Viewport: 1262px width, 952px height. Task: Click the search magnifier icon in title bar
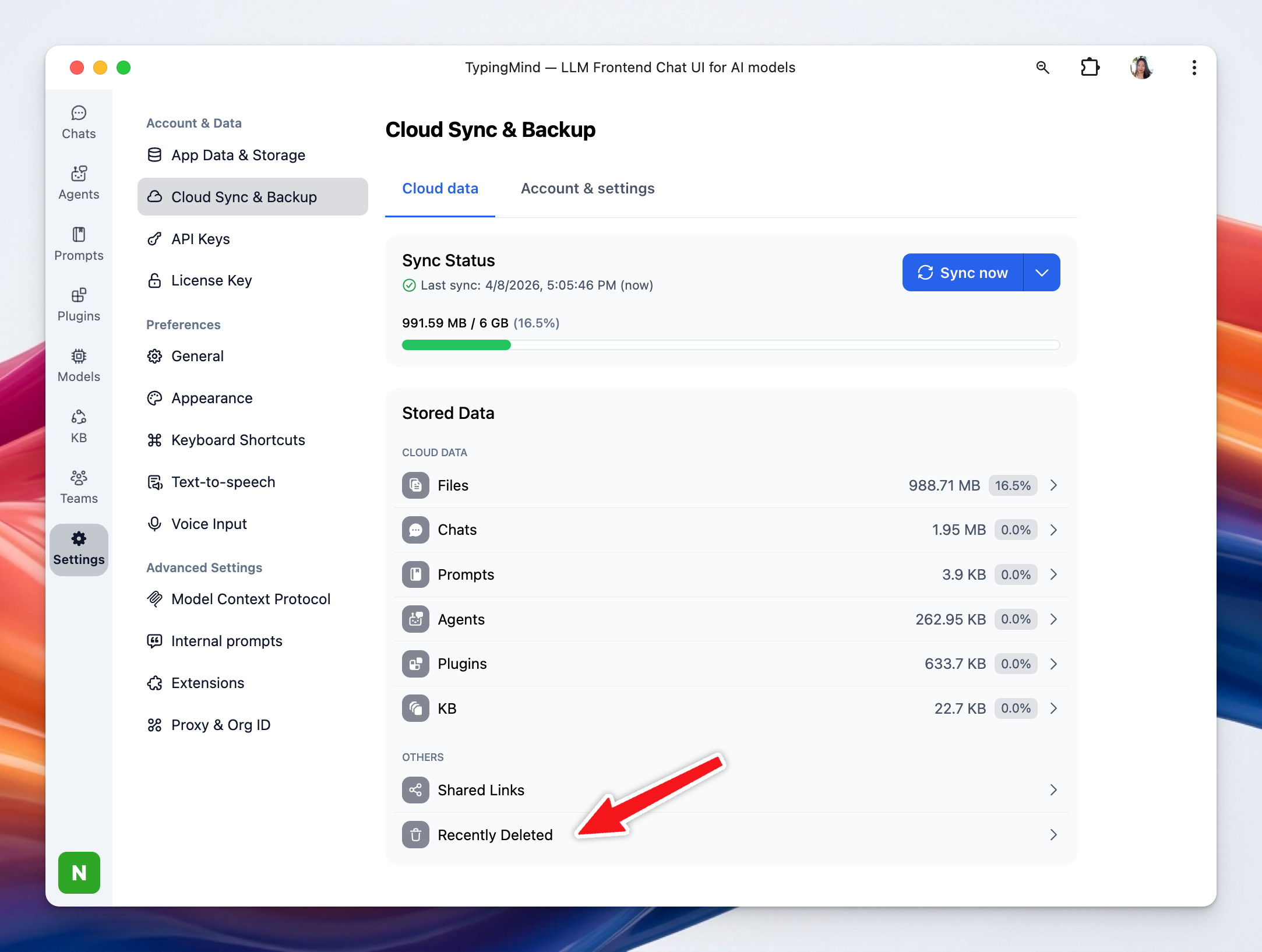[x=1042, y=68]
